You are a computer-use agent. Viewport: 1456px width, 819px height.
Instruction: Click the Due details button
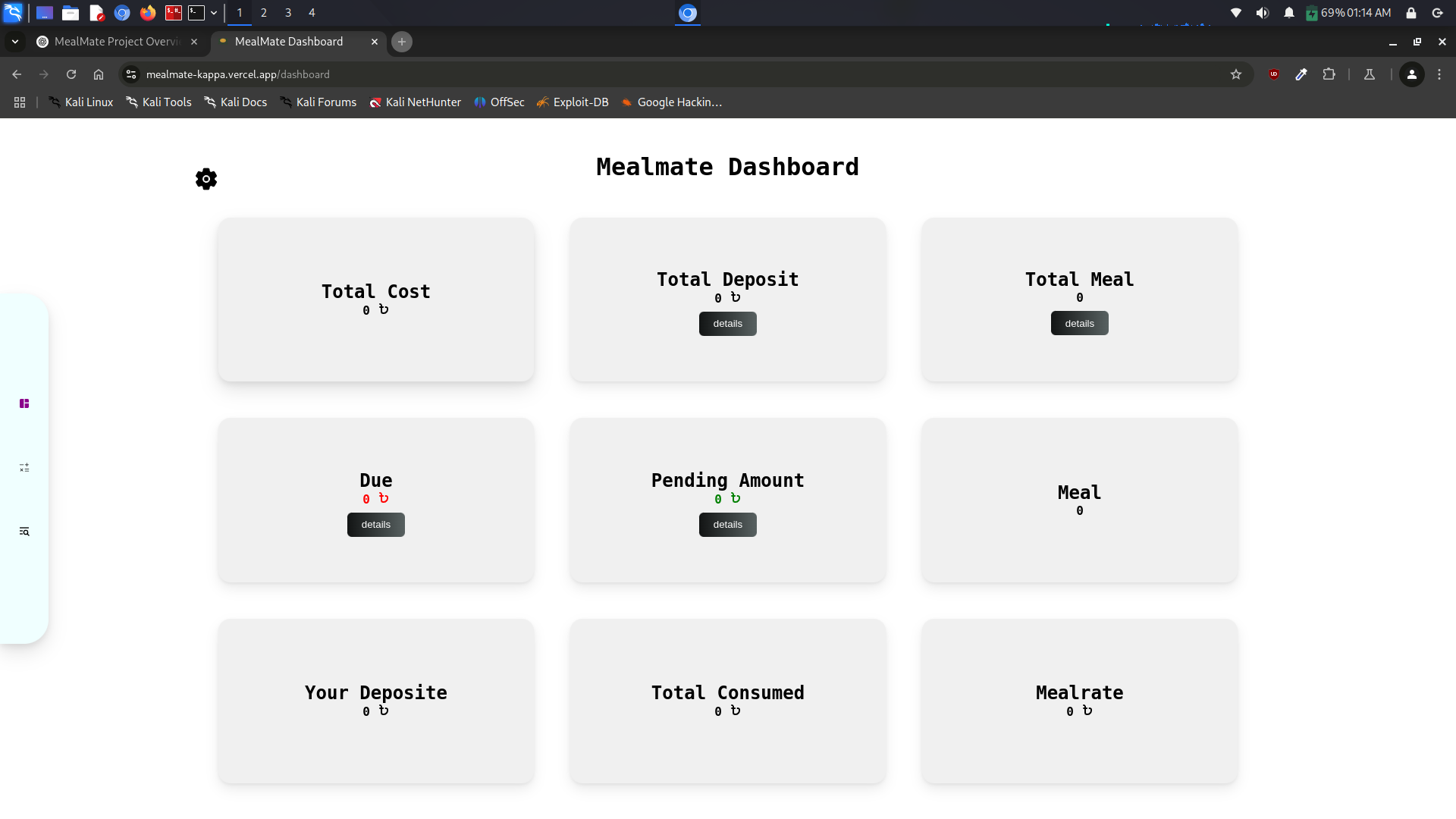pos(375,524)
